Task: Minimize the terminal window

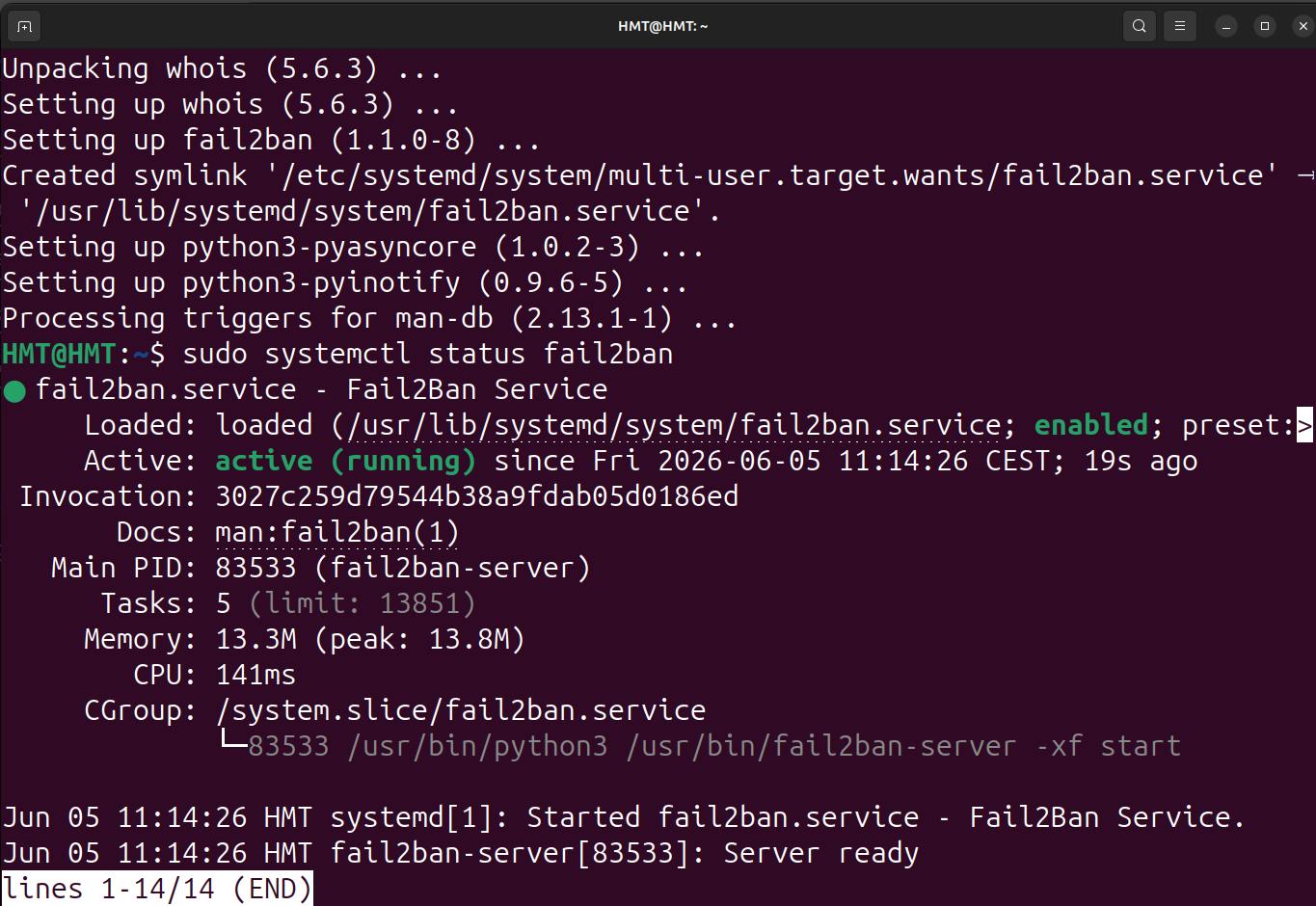Action: [x=1226, y=26]
